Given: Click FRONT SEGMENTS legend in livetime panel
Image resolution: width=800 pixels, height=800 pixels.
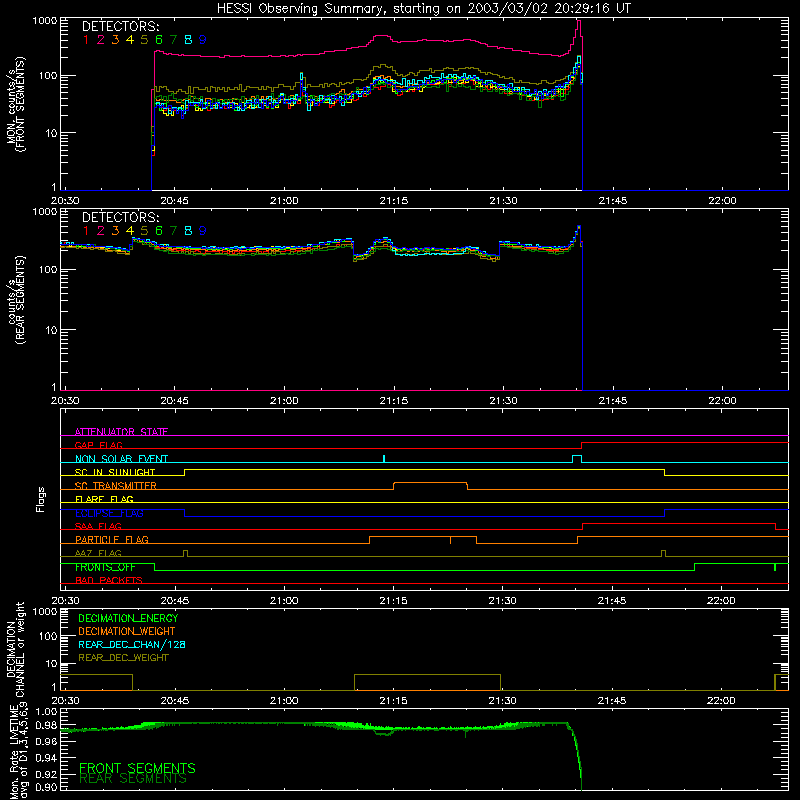Looking at the screenshot, I should [137, 768].
